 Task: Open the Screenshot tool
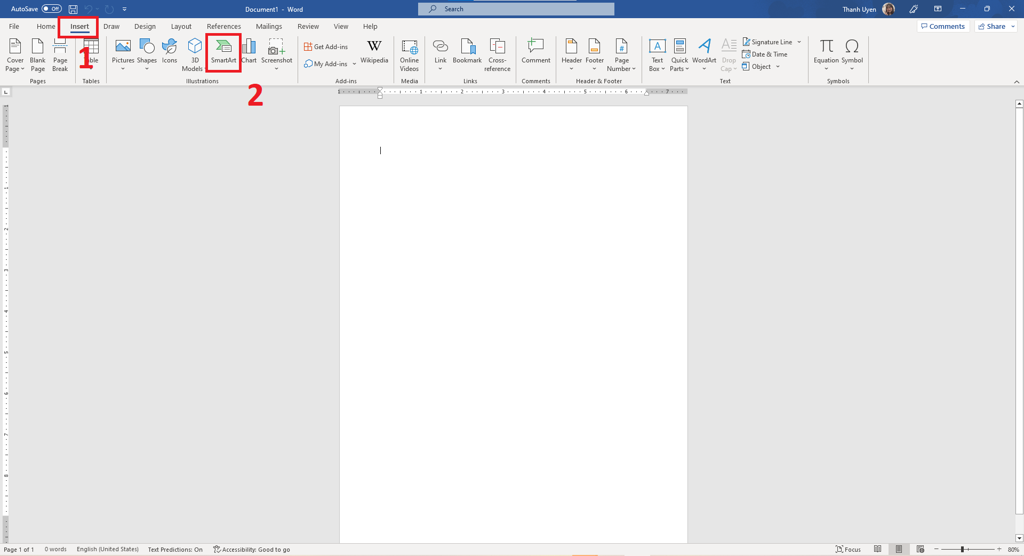tap(276, 54)
